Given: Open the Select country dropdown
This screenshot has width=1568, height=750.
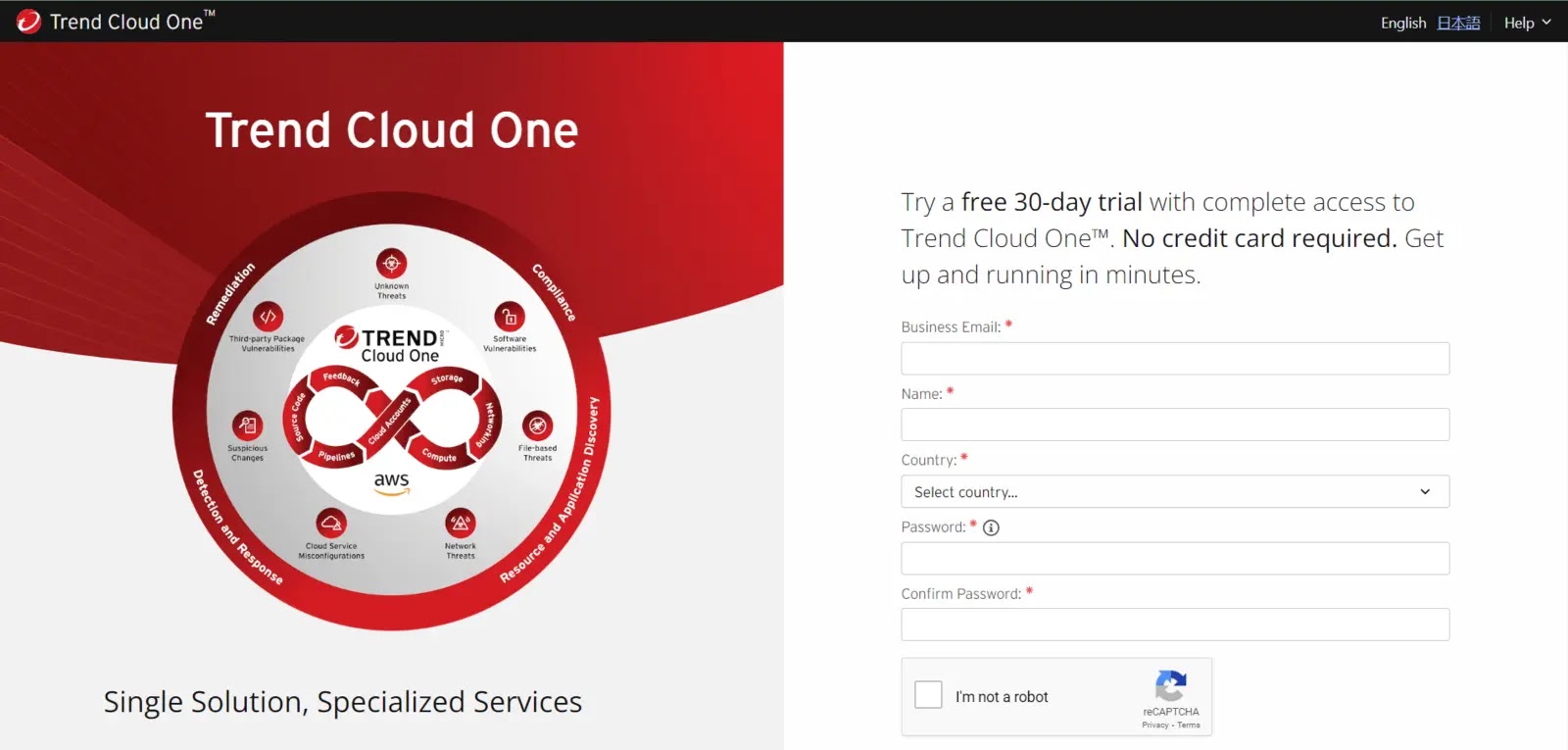Looking at the screenshot, I should pyautogui.click(x=1174, y=492).
